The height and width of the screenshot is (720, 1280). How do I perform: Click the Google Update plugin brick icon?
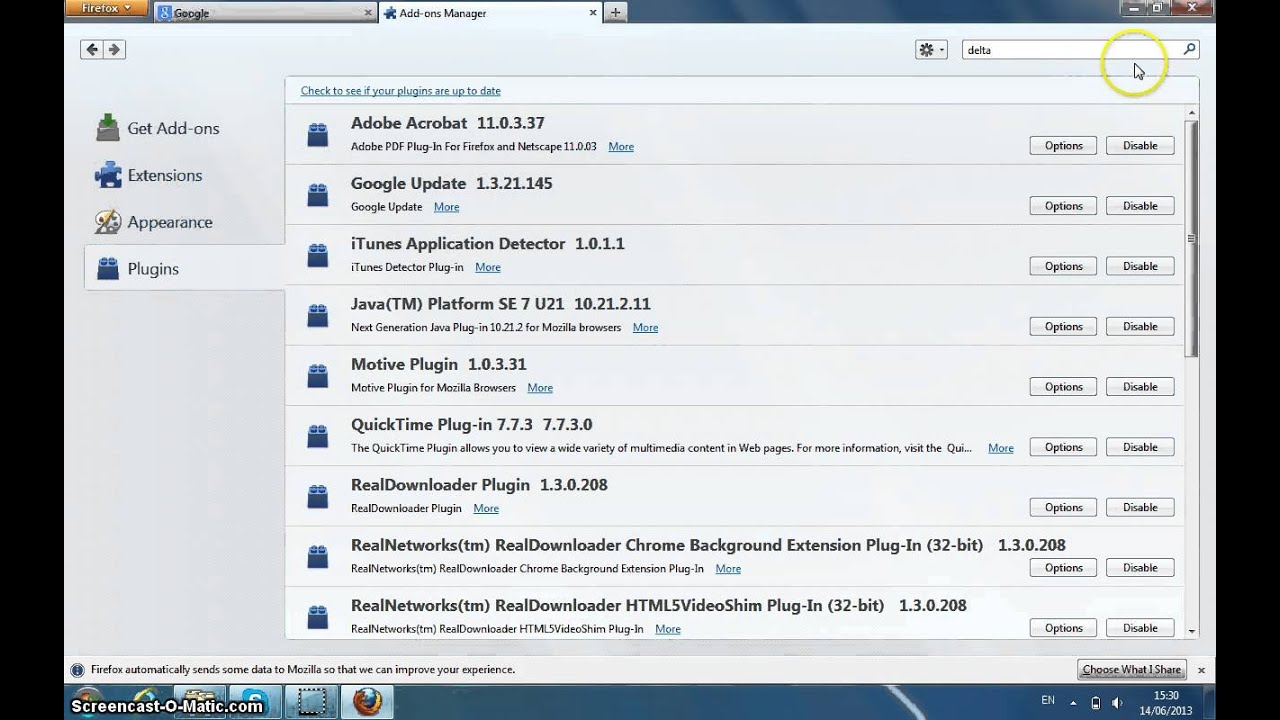pos(318,195)
